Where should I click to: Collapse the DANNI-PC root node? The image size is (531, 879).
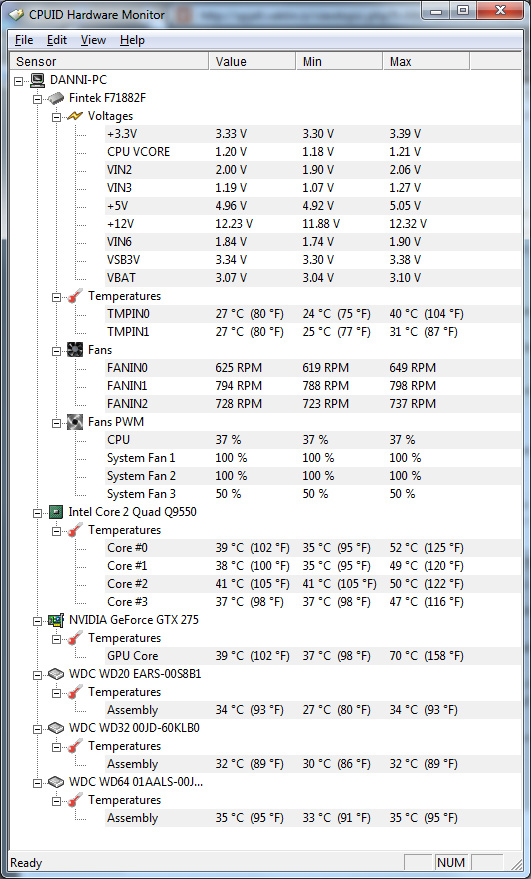[19, 81]
